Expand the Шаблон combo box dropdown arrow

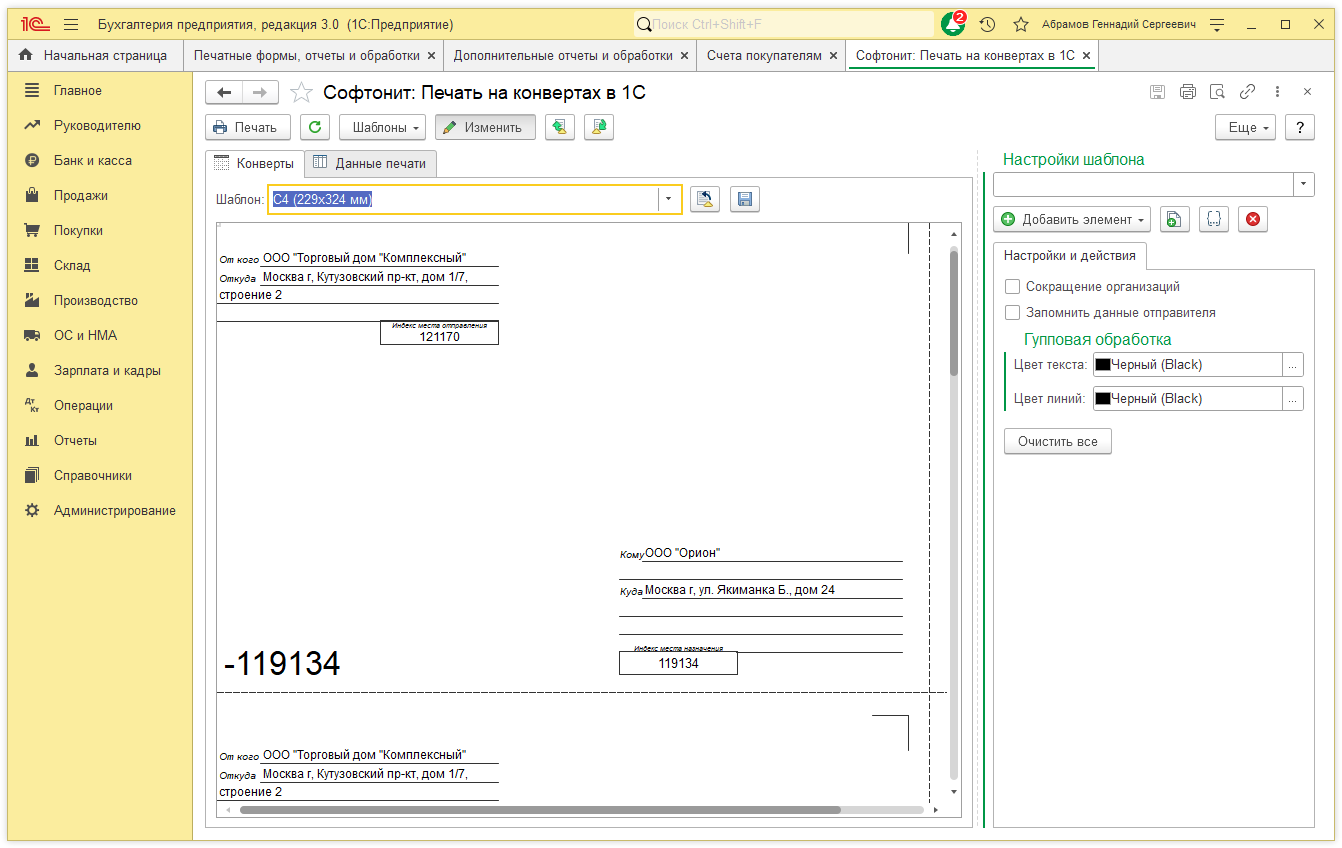[669, 199]
